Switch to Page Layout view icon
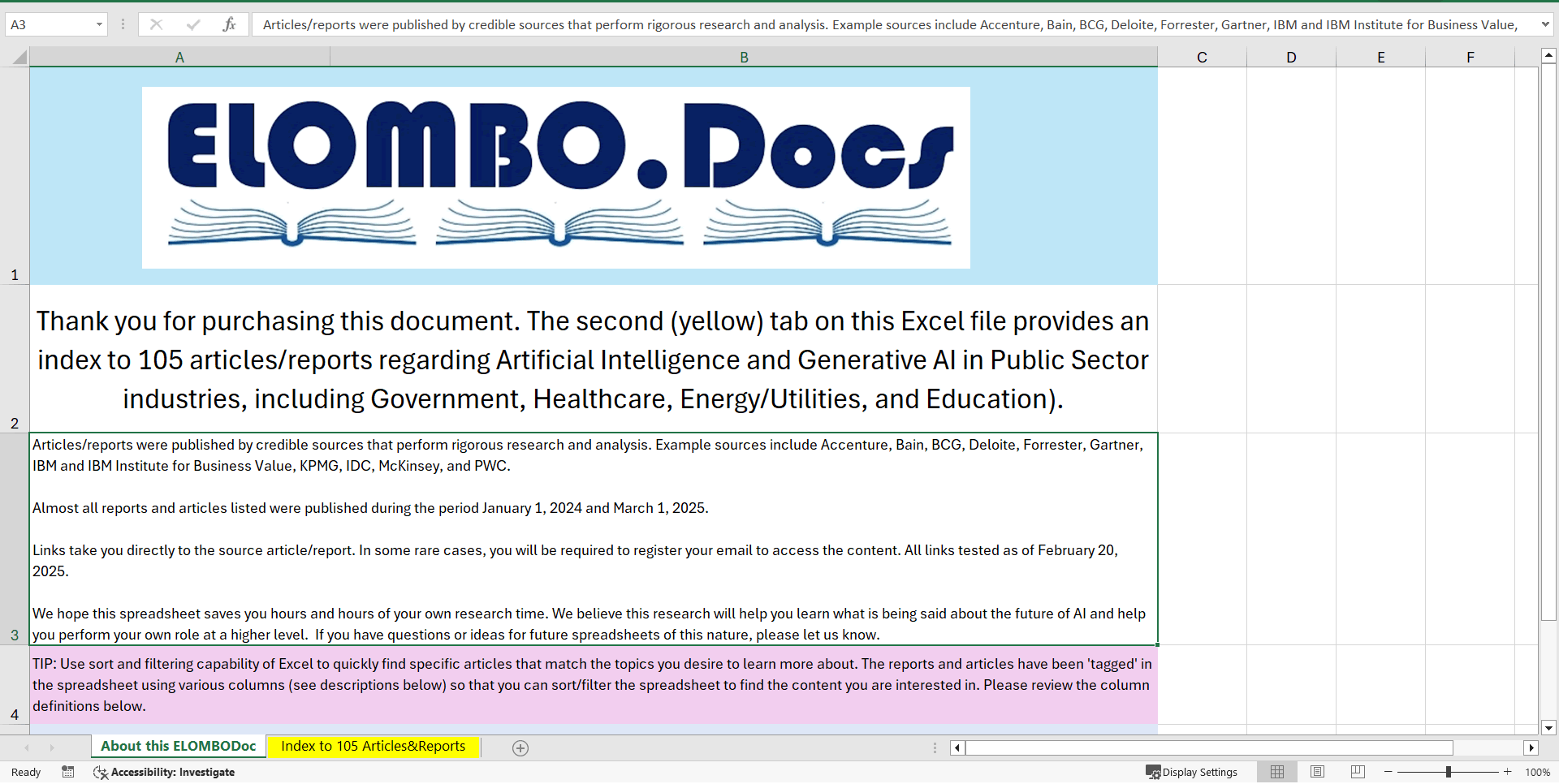Screen dimensions: 1559x784 click(1317, 772)
